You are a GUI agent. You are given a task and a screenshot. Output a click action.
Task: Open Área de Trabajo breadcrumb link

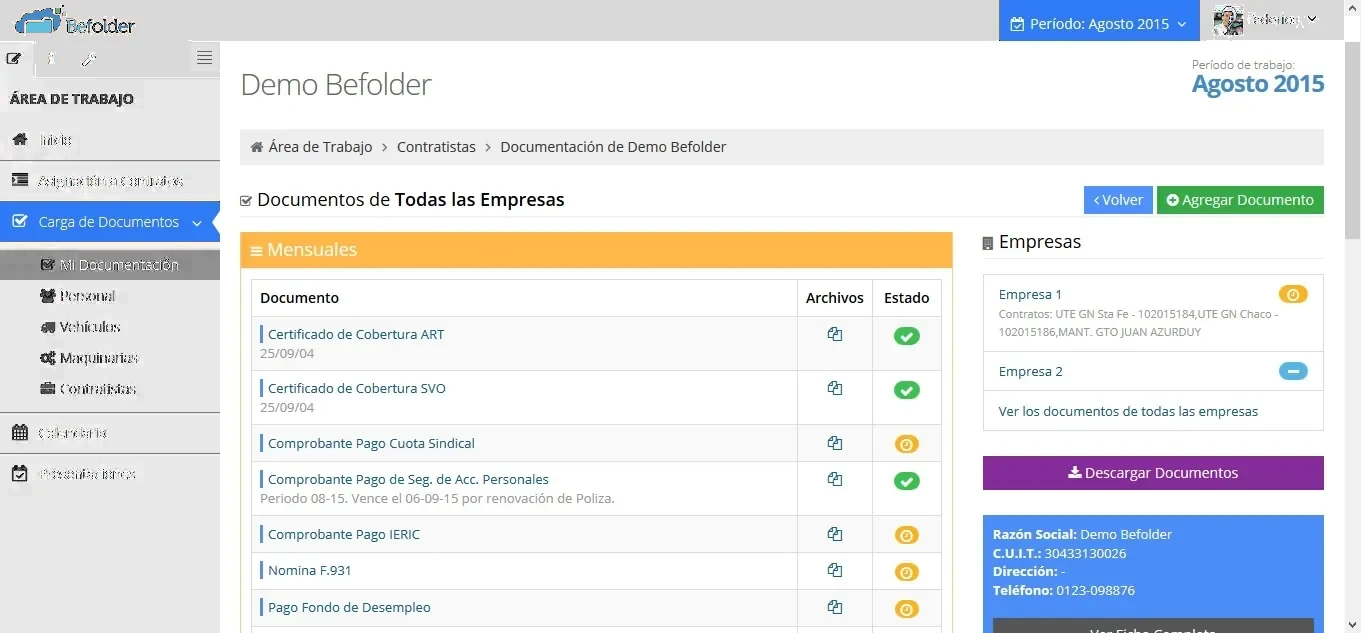(x=320, y=147)
